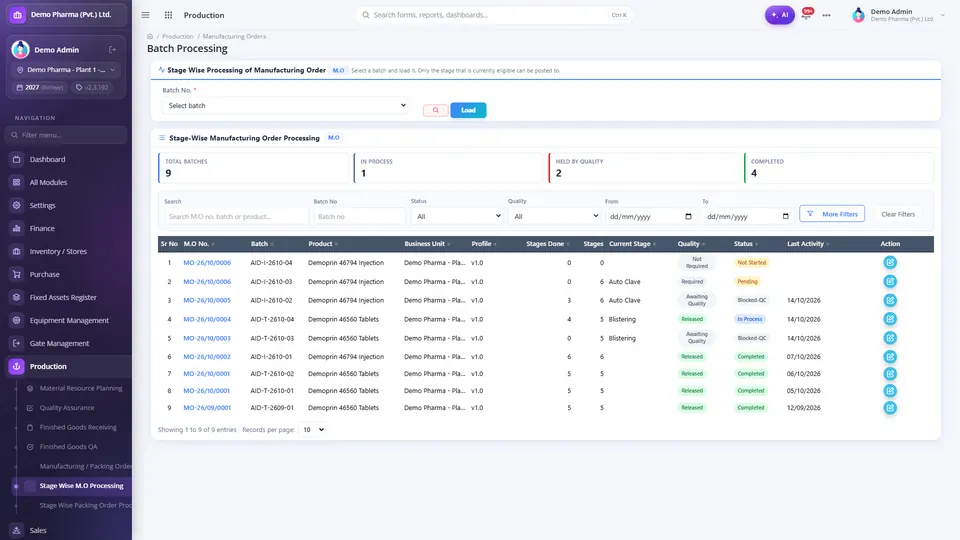Viewport: 960px width, 540px height.
Task: Click the Demo Admin avatar in top bar
Action: pos(858,15)
